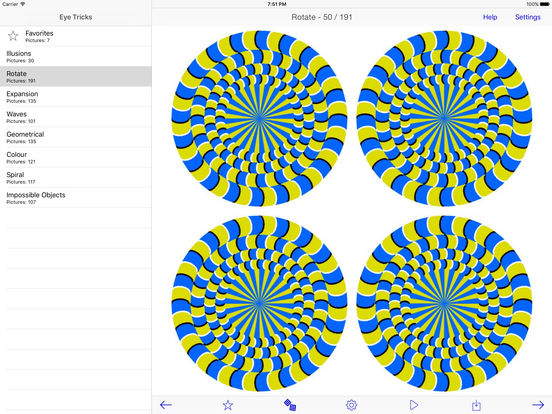Select the Rotate category
Screen dimensions: 552x414
(x=76, y=76)
